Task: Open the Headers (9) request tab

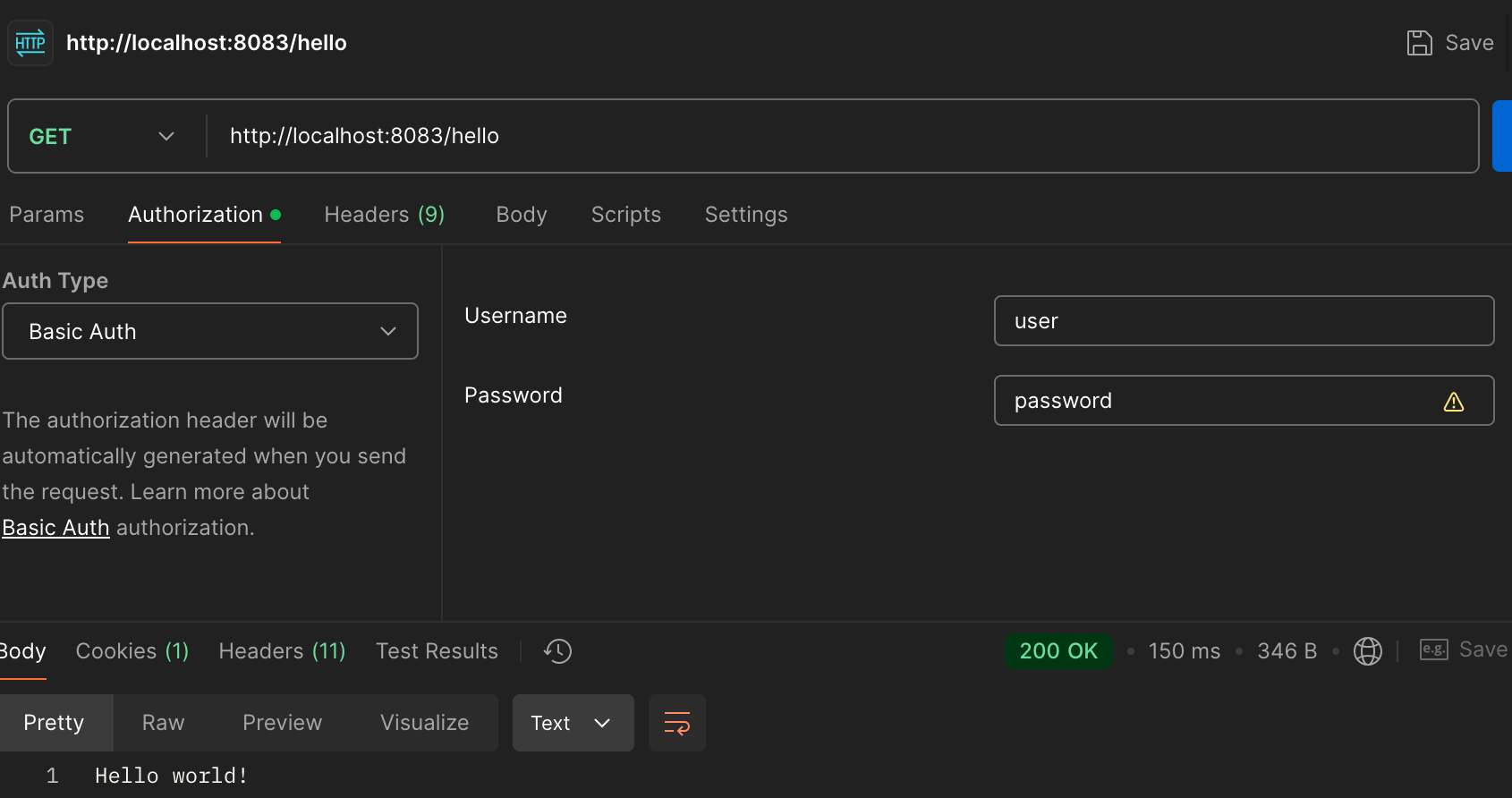Action: (x=384, y=215)
